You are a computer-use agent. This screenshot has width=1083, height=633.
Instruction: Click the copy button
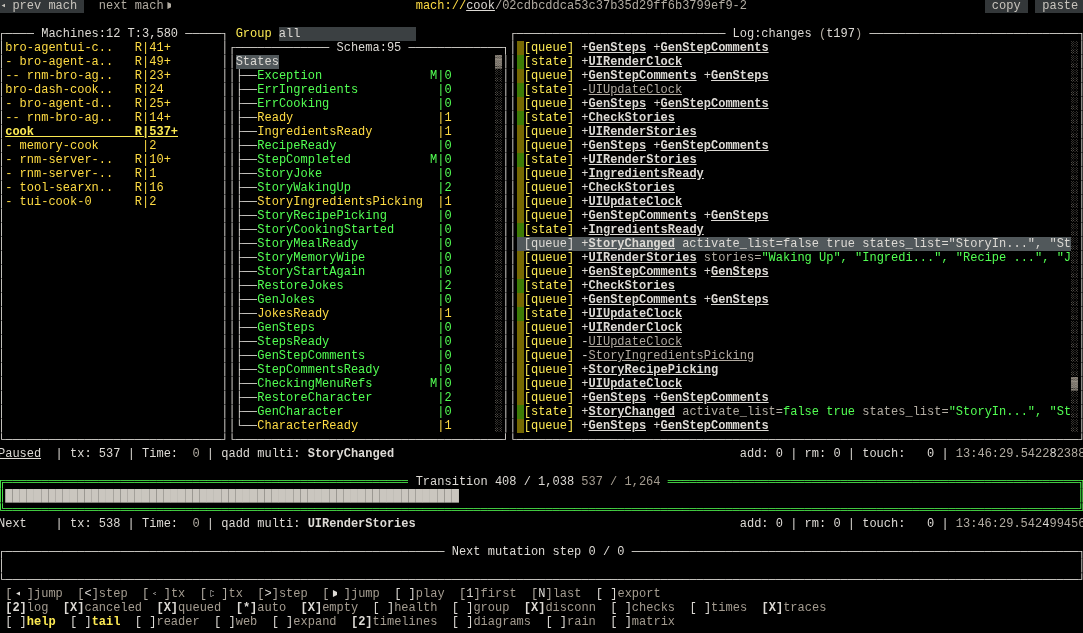pyautogui.click(x=1006, y=6)
